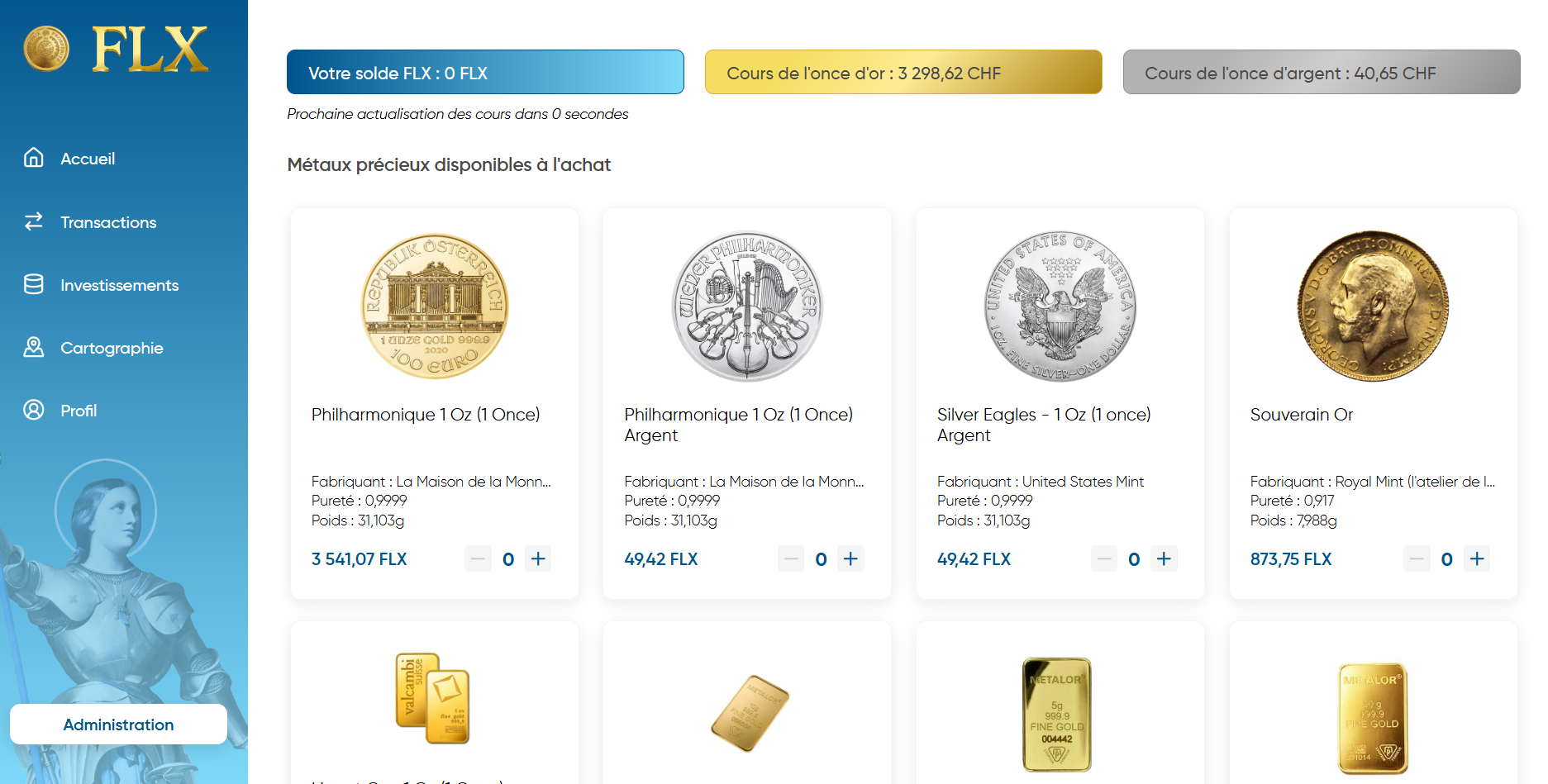The width and height of the screenshot is (1548, 784).
Task: Click the Votre solde FLX banner
Action: click(x=485, y=73)
